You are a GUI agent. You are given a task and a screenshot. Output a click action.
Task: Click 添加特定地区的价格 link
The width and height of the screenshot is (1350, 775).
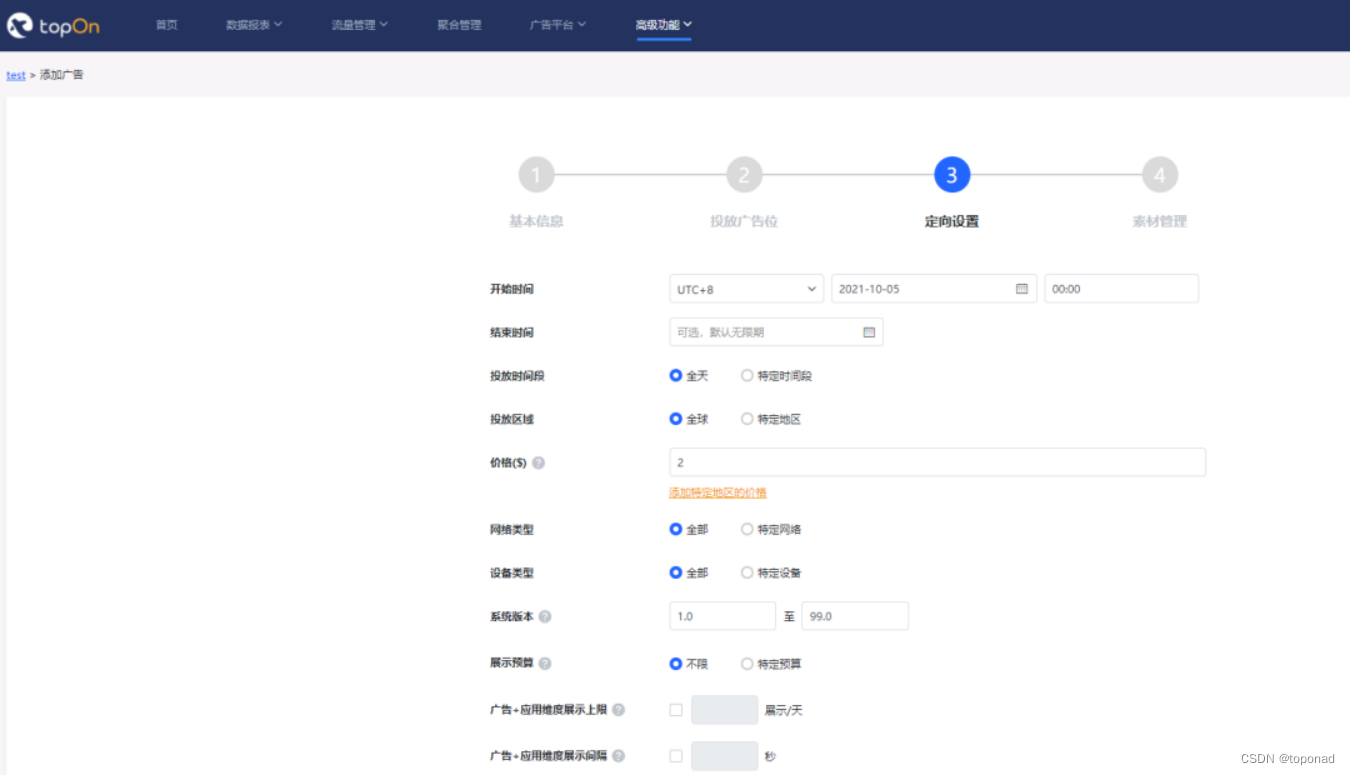718,493
